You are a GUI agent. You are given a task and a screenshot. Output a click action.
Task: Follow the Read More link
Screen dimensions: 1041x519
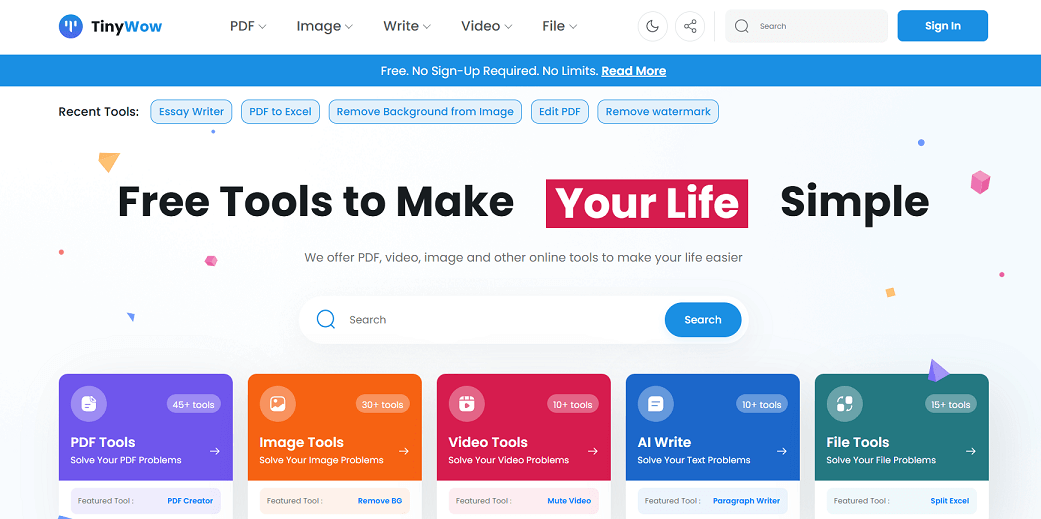click(x=633, y=71)
